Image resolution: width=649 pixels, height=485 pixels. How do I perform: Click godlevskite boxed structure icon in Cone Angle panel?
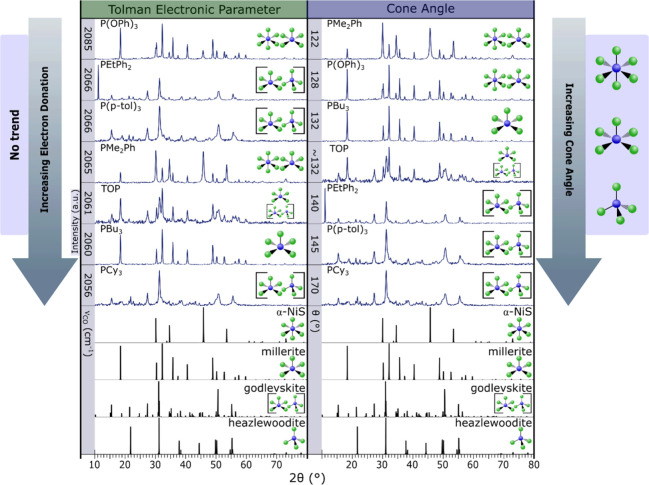pos(513,403)
